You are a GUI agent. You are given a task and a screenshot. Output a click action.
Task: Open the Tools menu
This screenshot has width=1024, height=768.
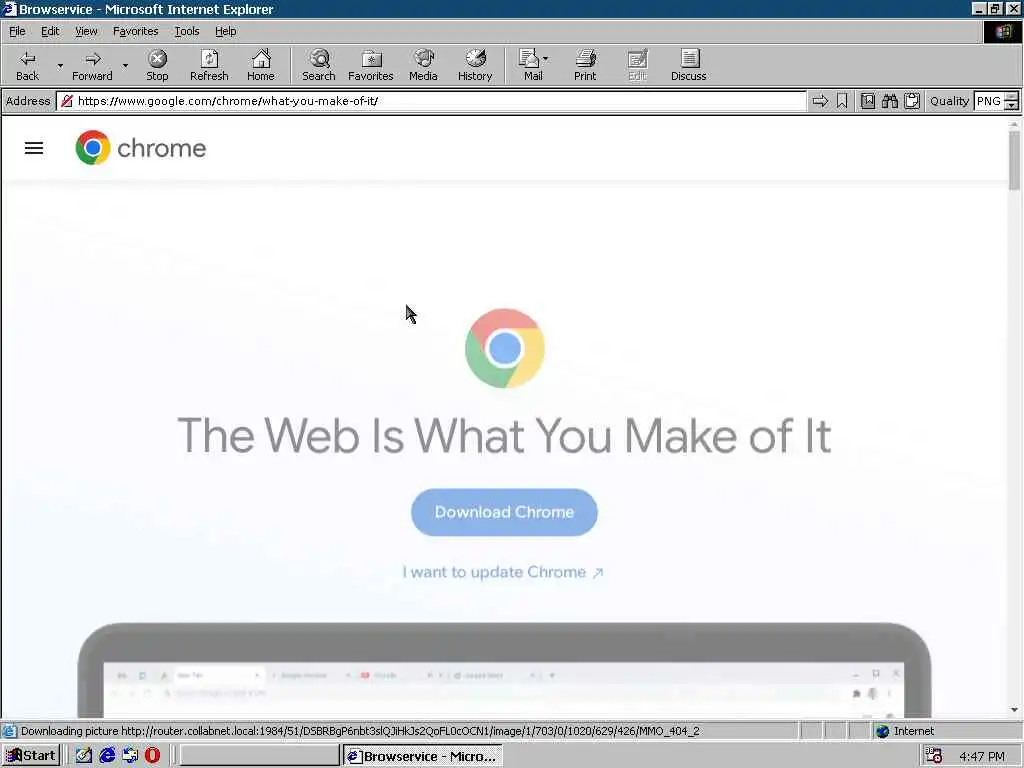coord(187,31)
